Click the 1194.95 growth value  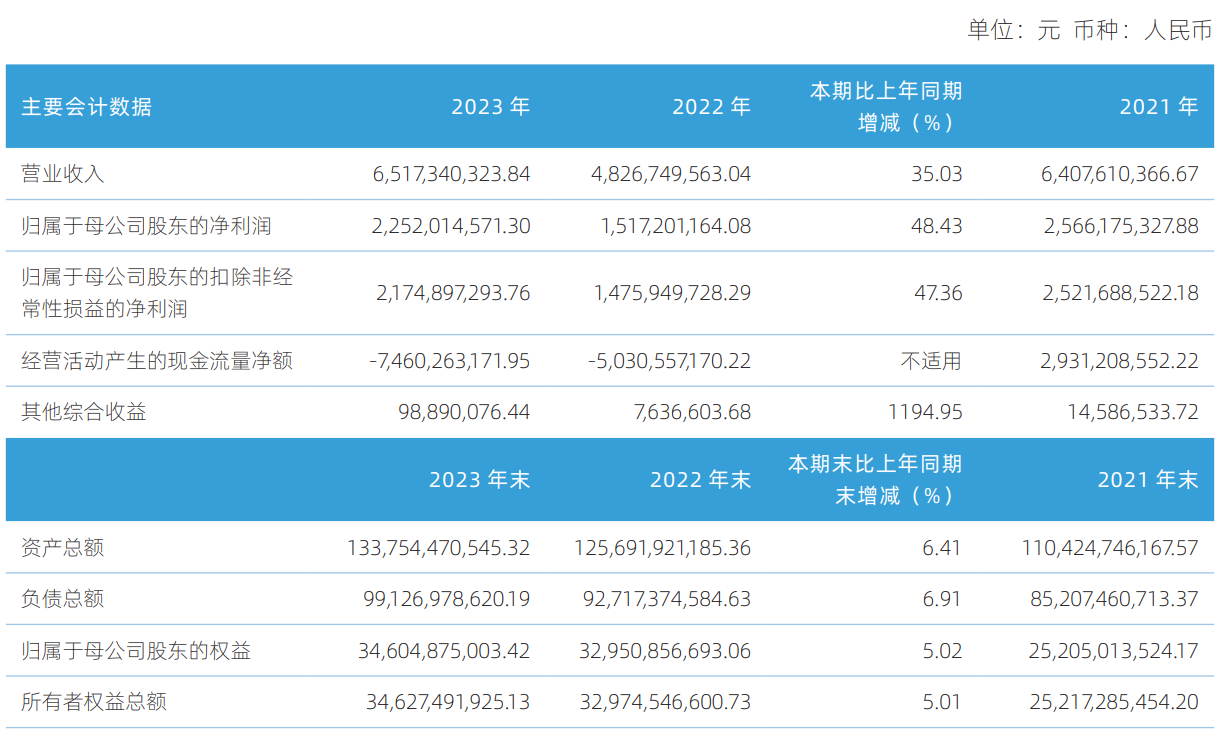(x=926, y=411)
